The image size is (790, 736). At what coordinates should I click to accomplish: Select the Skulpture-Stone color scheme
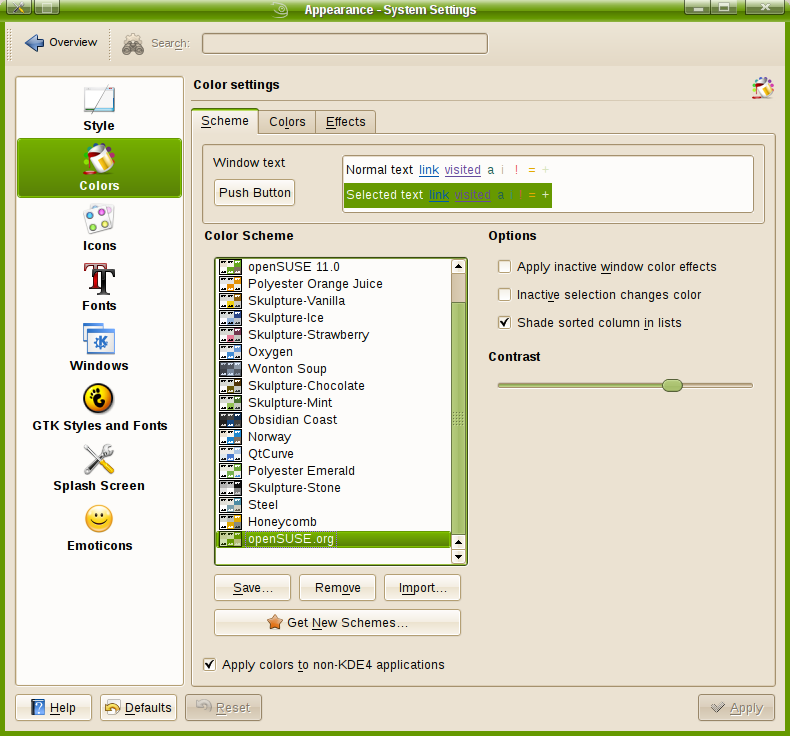click(x=333, y=488)
